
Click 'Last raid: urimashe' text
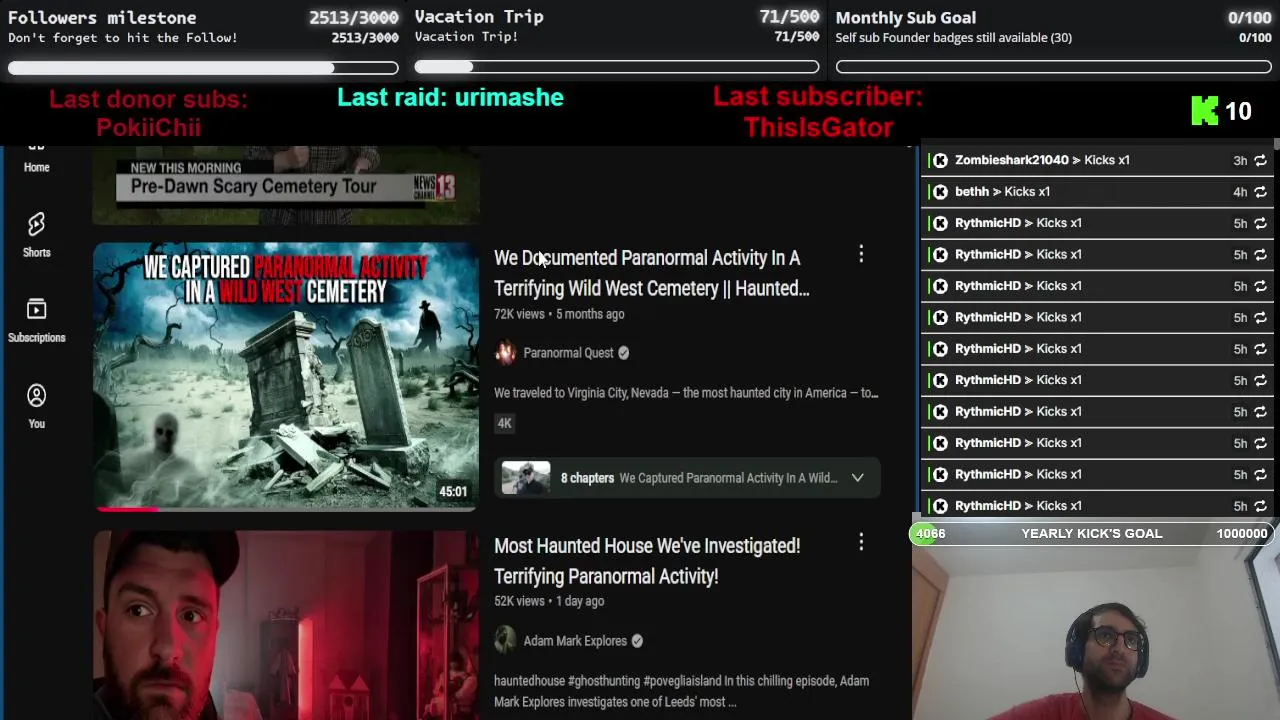(x=450, y=97)
